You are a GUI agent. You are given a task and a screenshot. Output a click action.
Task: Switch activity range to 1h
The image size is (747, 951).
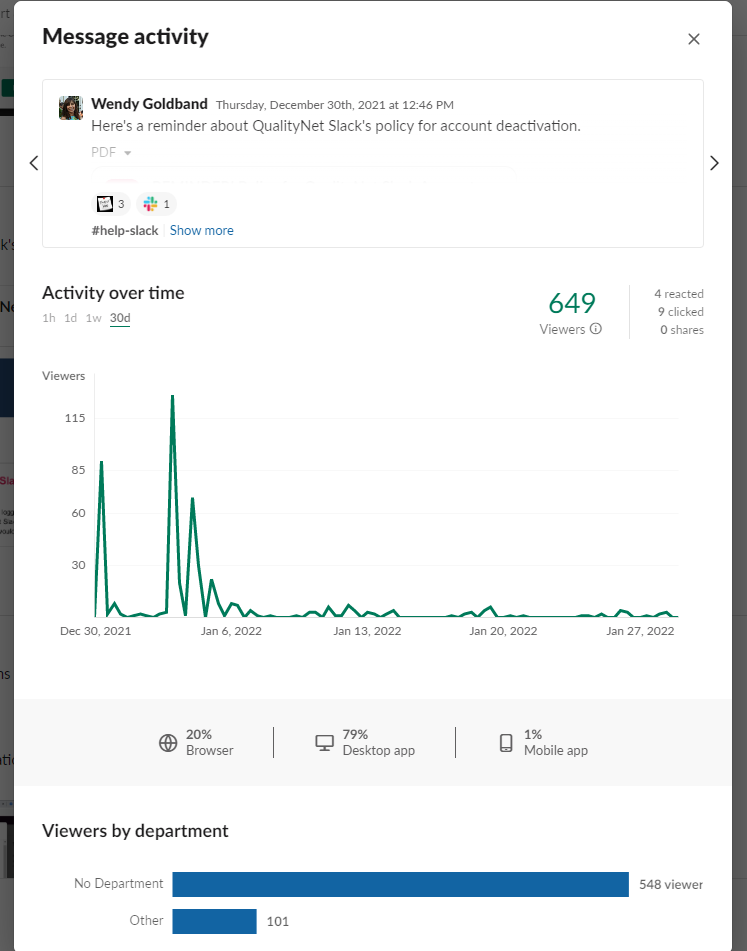pyautogui.click(x=49, y=318)
